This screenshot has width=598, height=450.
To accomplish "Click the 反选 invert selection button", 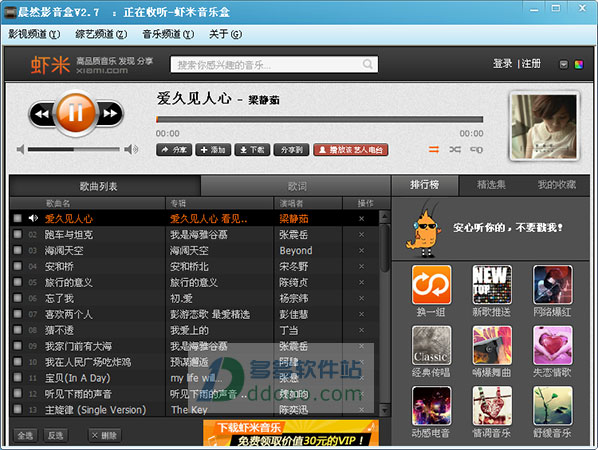I will click(x=56, y=435).
